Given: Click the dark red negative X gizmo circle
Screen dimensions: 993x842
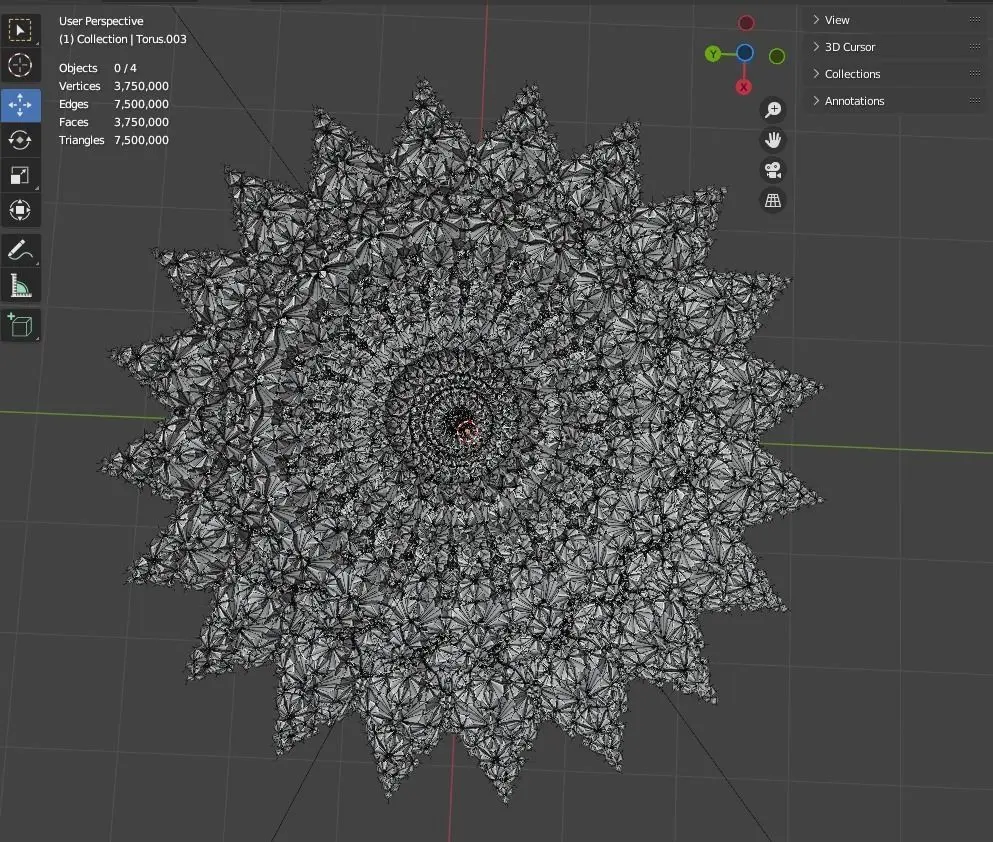Looking at the screenshot, I should pos(746,23).
